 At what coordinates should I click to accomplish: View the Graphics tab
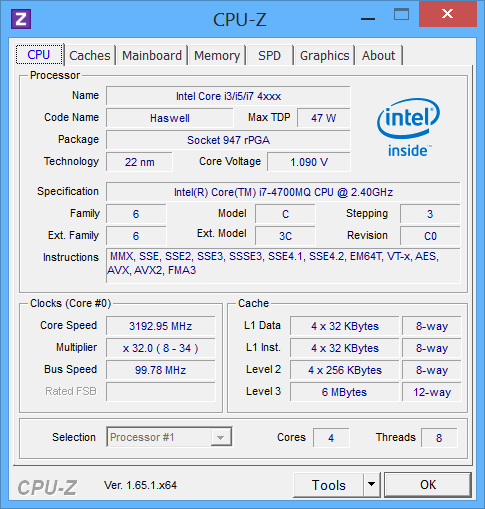pyautogui.click(x=324, y=55)
